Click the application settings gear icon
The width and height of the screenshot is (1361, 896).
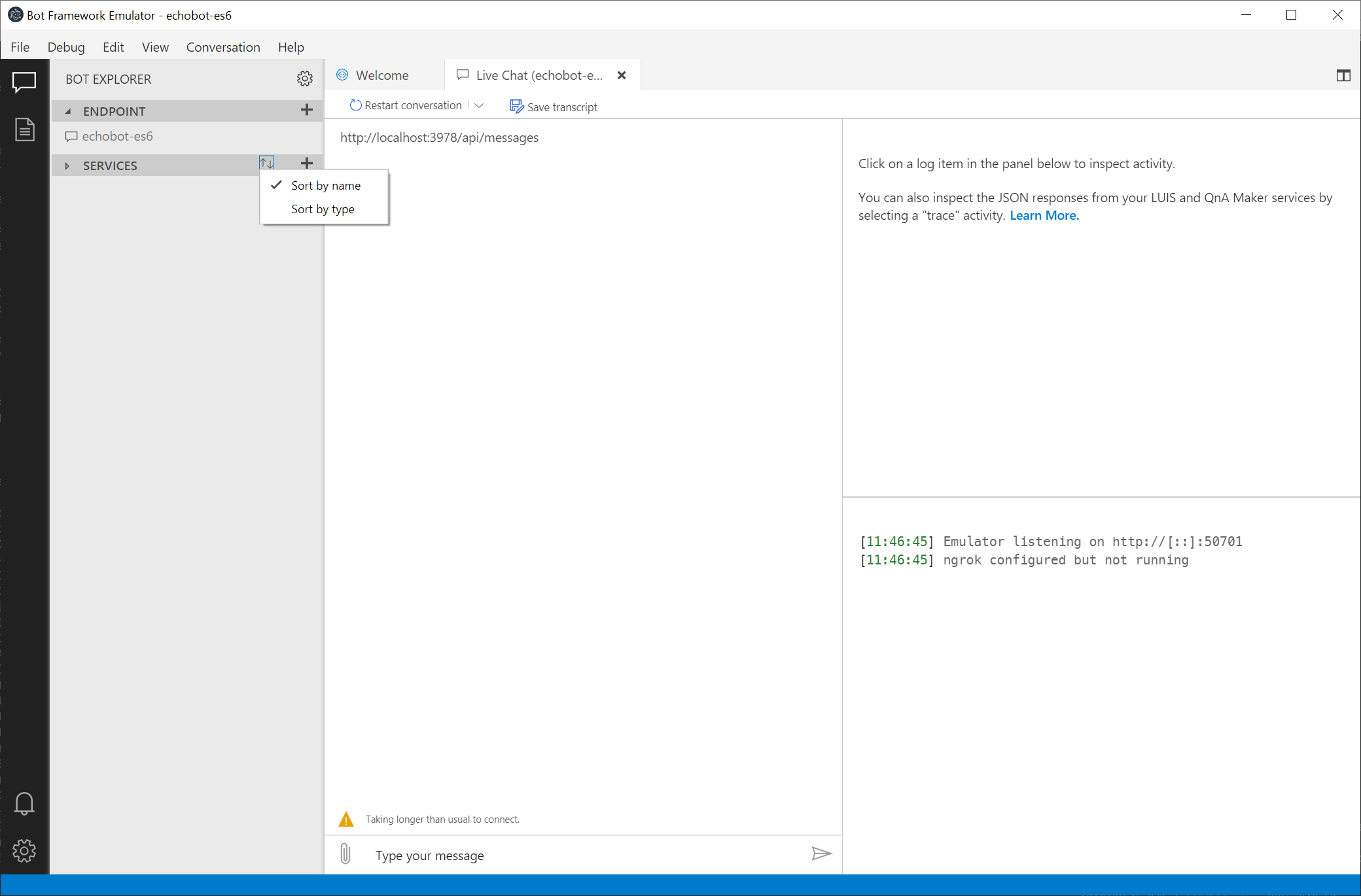tap(24, 852)
